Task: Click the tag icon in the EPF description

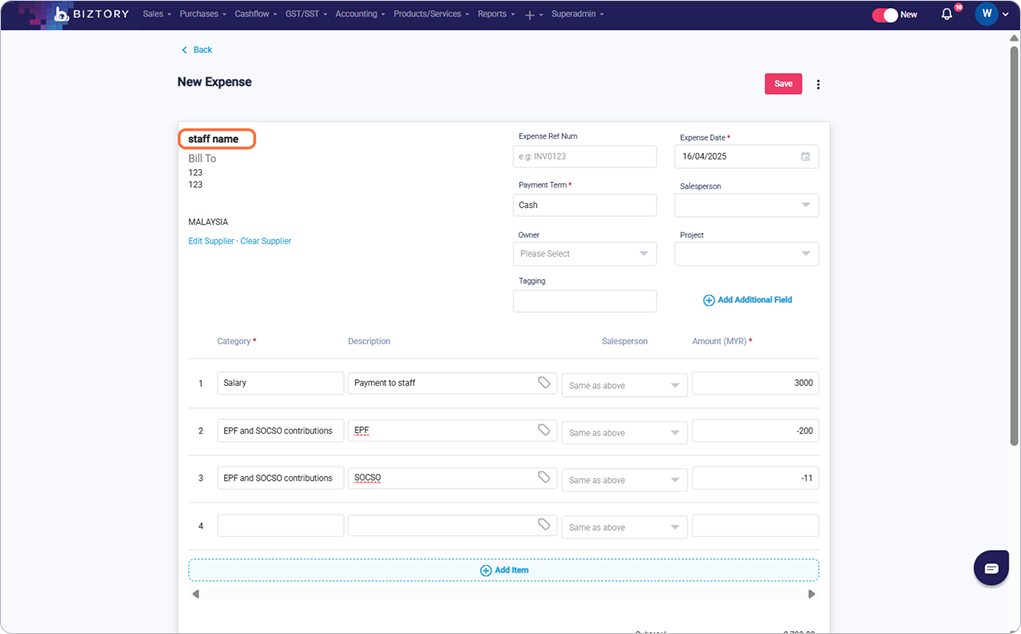Action: pos(544,430)
